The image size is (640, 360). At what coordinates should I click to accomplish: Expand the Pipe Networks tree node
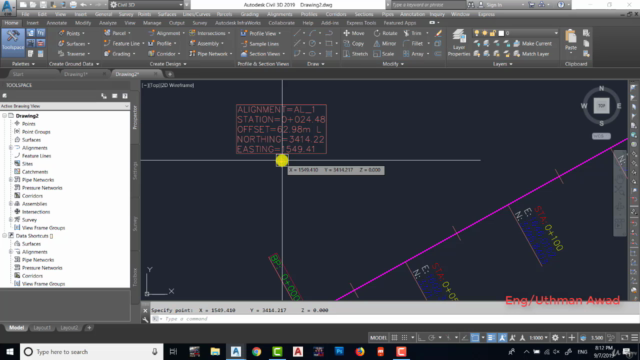[x=11, y=180]
